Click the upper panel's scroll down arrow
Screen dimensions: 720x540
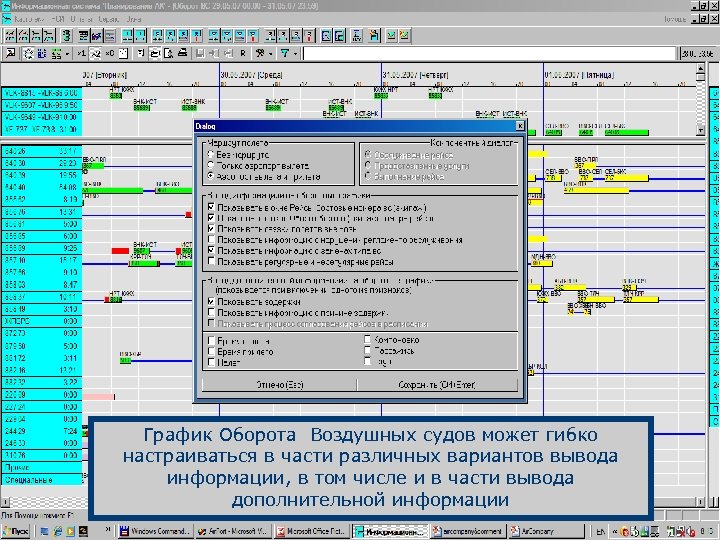[x=700, y=131]
